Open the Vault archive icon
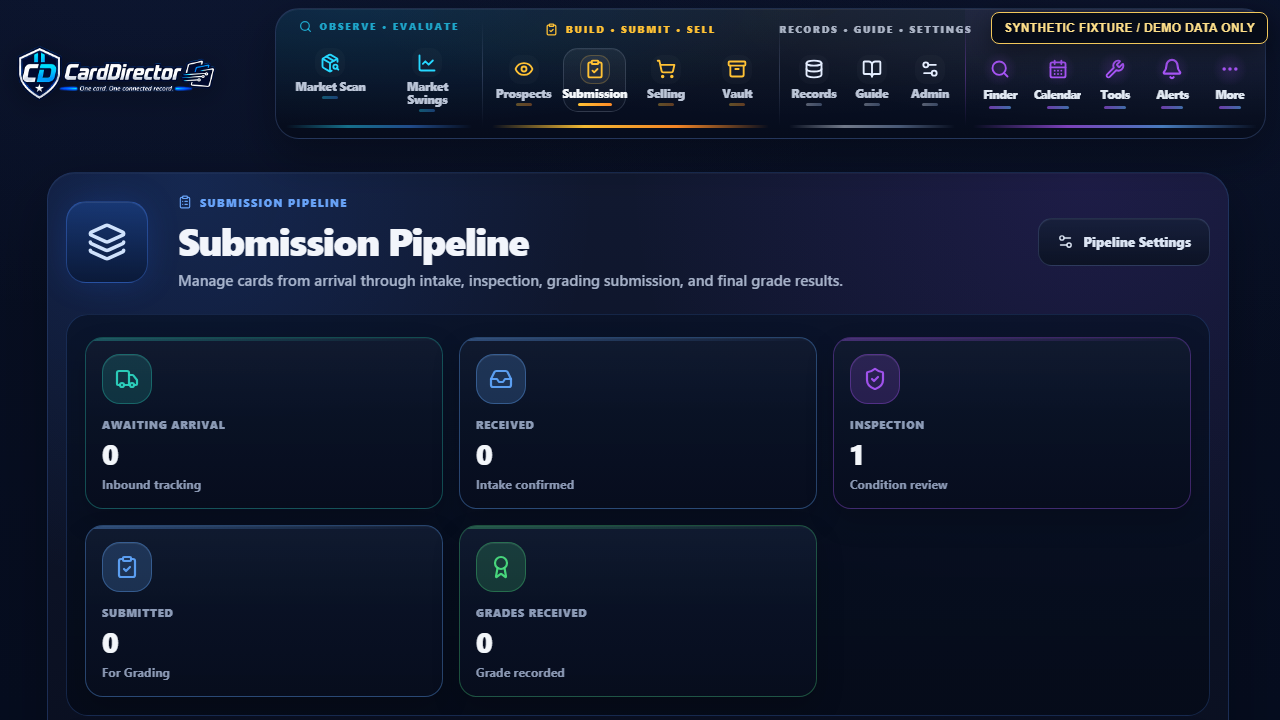This screenshot has height=720, width=1280. [737, 69]
